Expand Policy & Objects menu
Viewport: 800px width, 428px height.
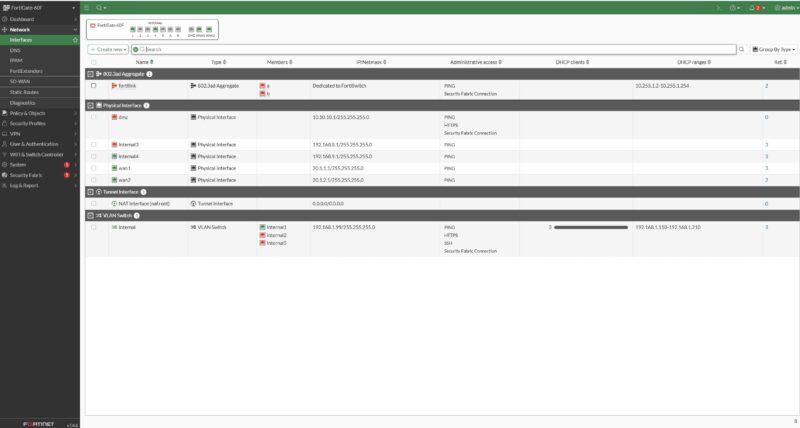[40, 113]
